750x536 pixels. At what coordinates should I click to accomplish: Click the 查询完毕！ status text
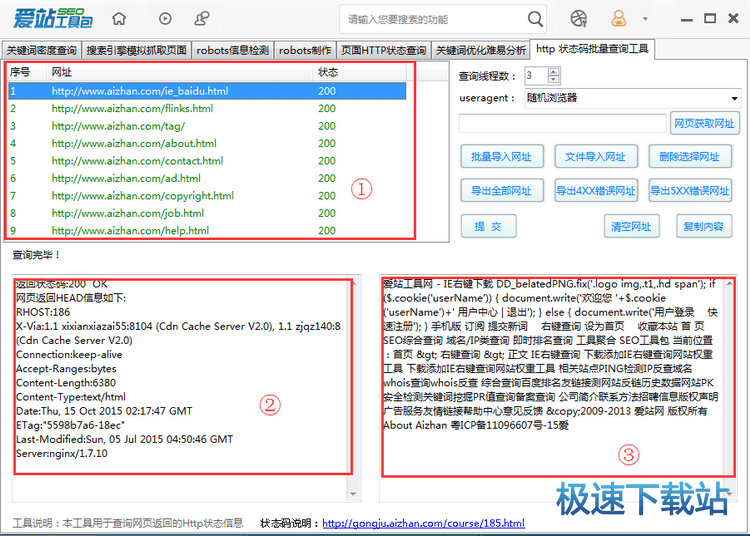pyautogui.click(x=36, y=255)
